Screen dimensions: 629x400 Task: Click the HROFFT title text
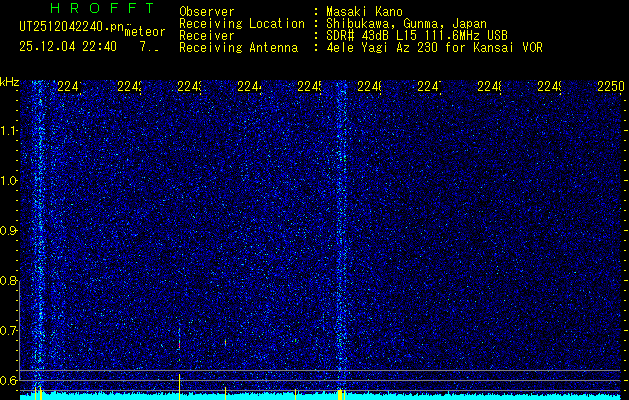[x=102, y=8]
